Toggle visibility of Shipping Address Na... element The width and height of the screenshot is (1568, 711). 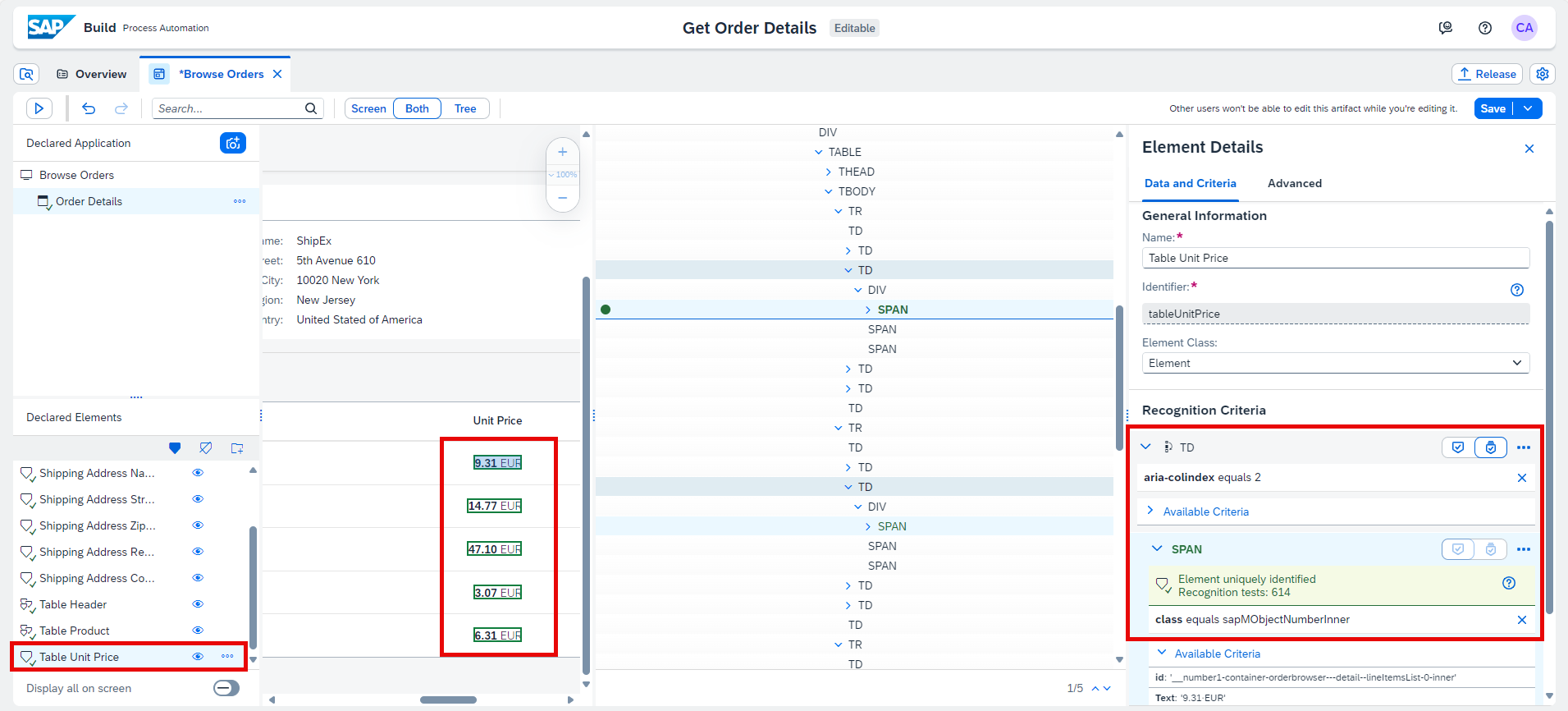point(198,473)
